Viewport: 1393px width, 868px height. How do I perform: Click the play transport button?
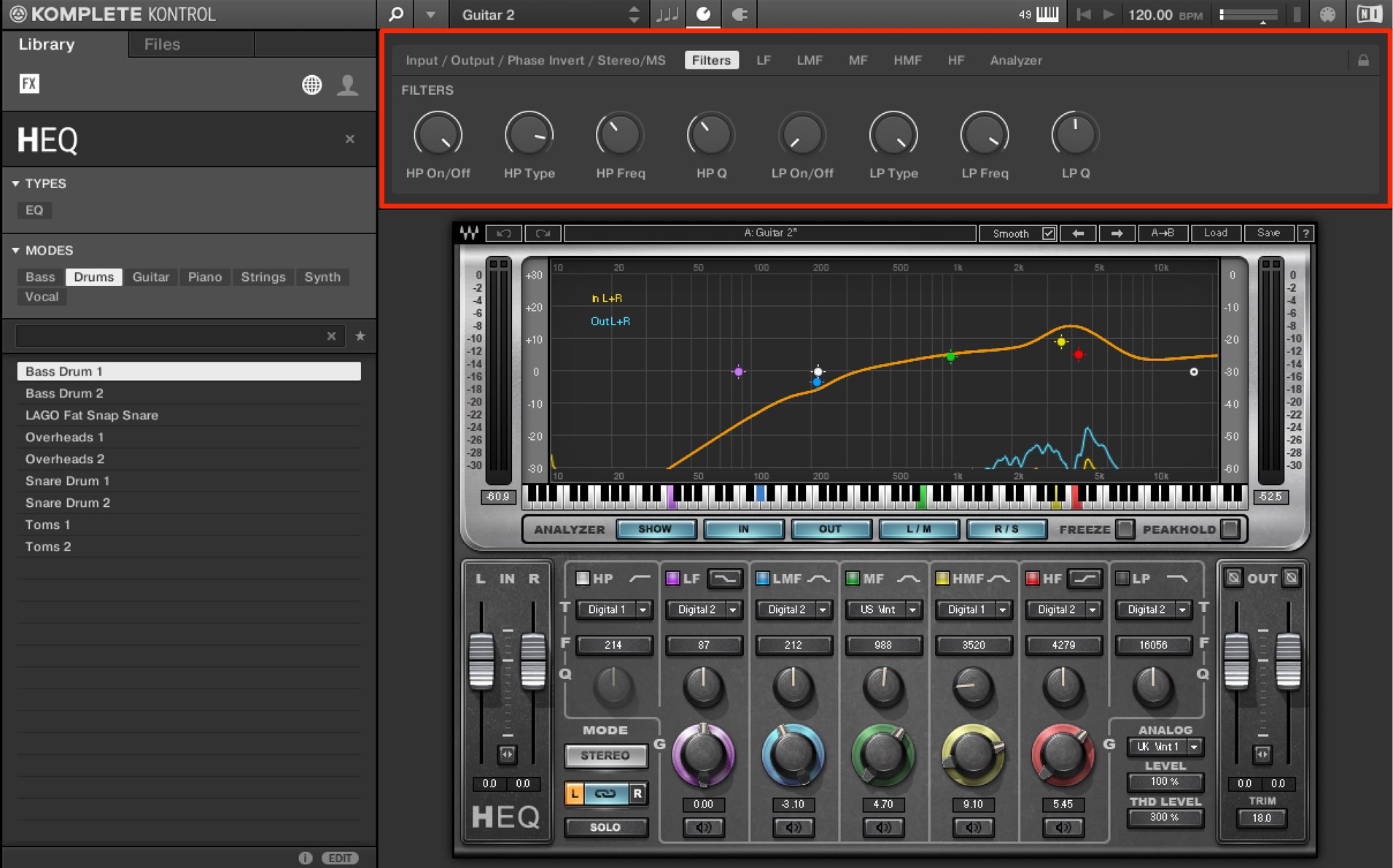tap(1109, 15)
